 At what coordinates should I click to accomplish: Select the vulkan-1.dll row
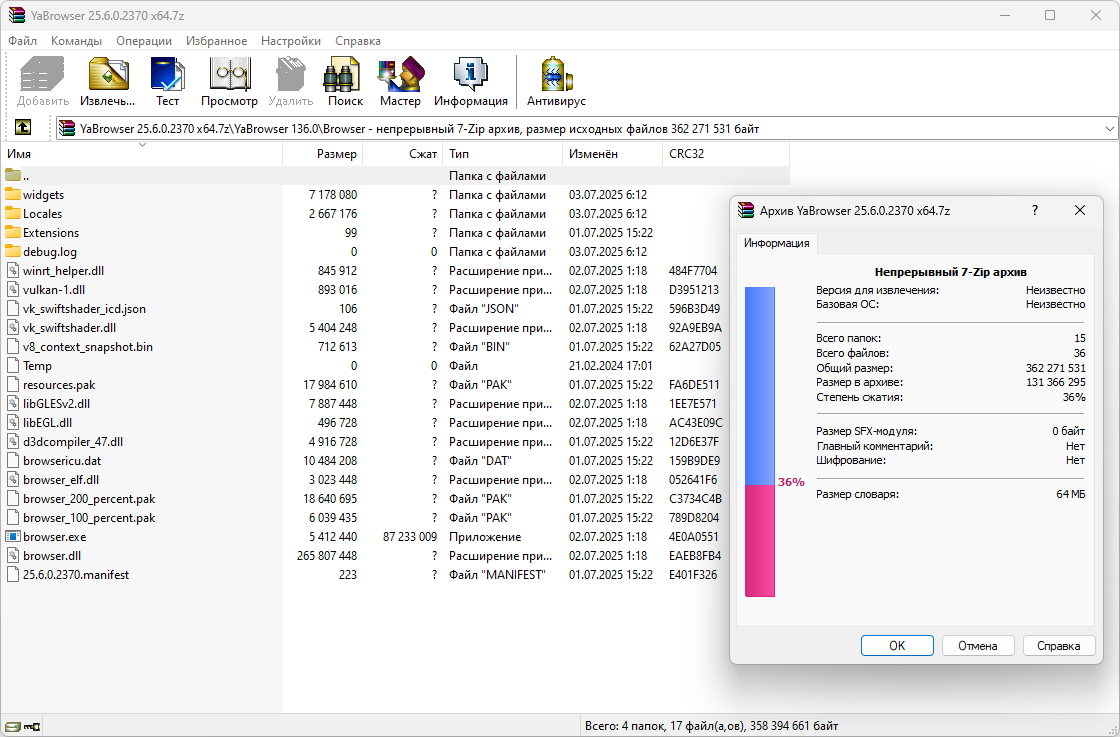point(395,289)
